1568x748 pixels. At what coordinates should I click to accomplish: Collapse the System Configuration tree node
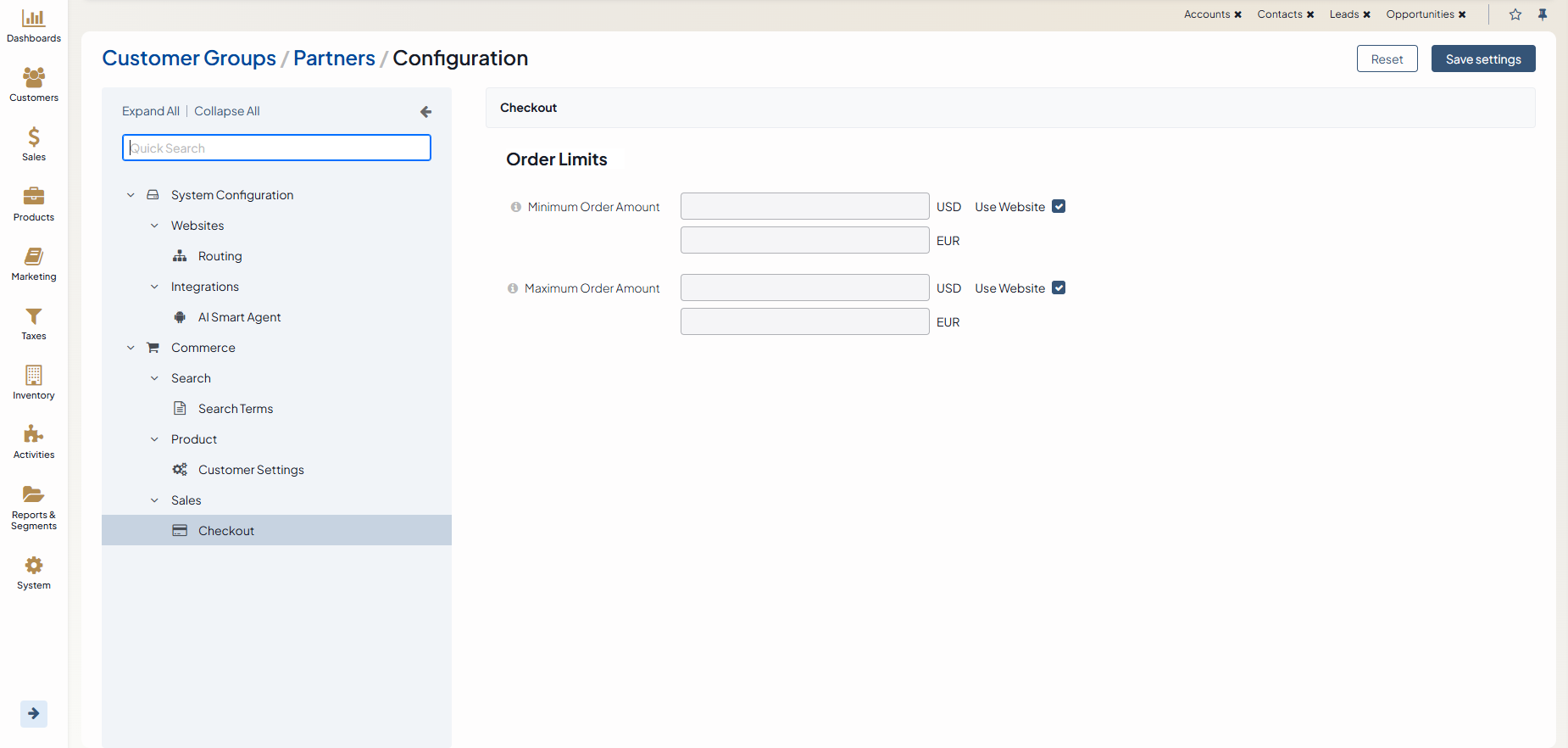tap(131, 195)
